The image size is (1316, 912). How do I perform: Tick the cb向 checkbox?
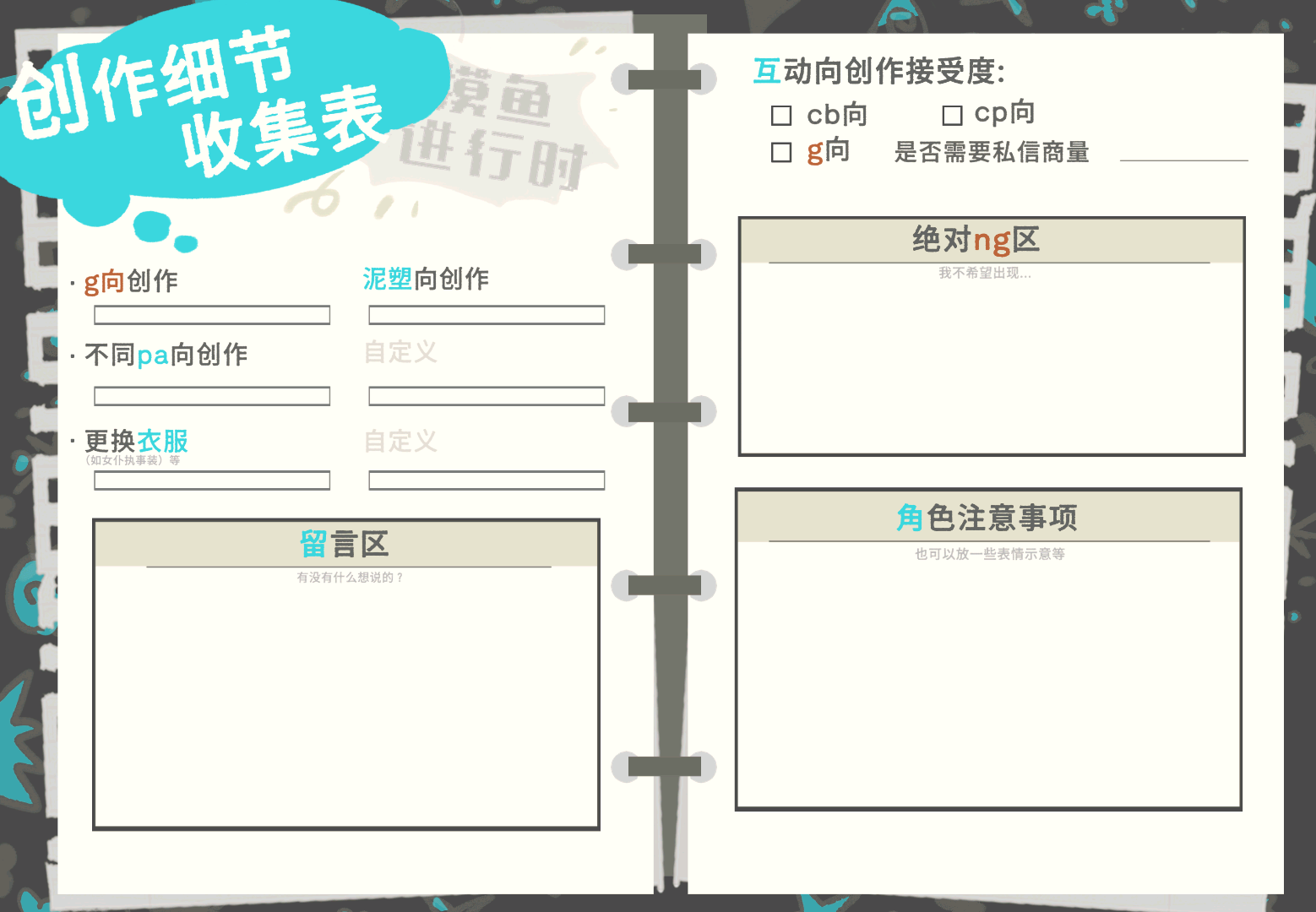click(781, 115)
